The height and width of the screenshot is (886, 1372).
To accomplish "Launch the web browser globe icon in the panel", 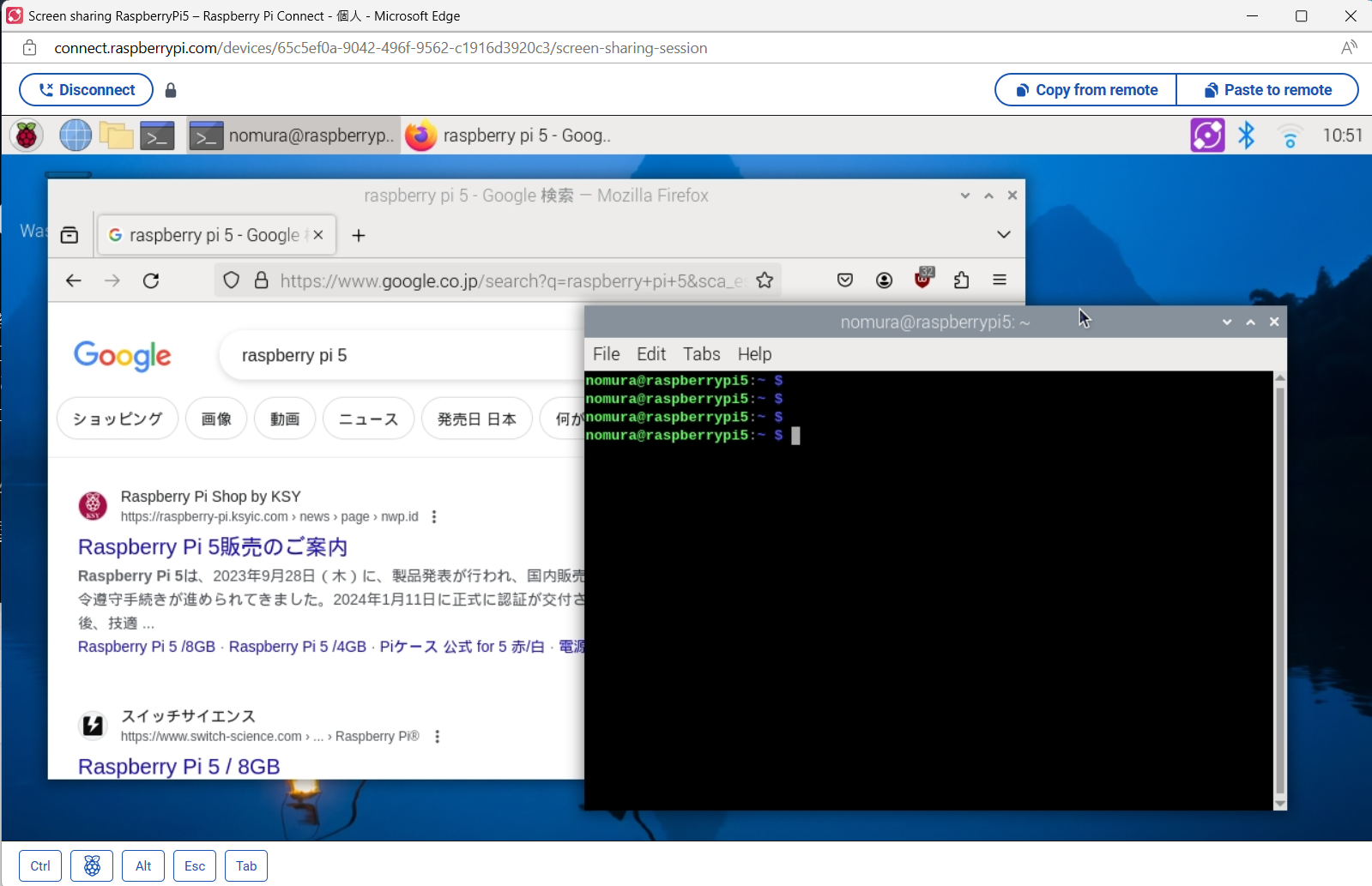I will 76,136.
